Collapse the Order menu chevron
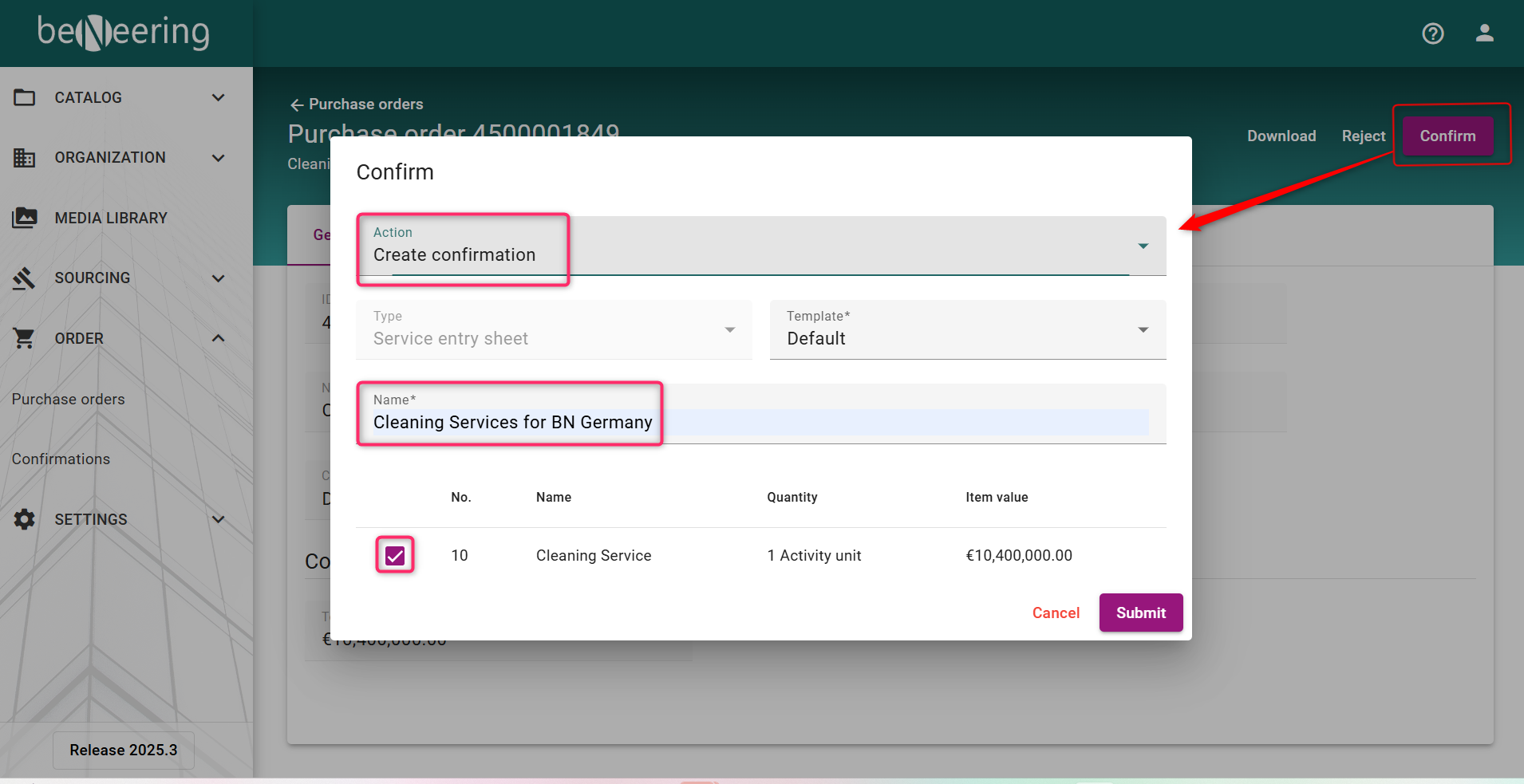The image size is (1524, 784). pos(218,338)
